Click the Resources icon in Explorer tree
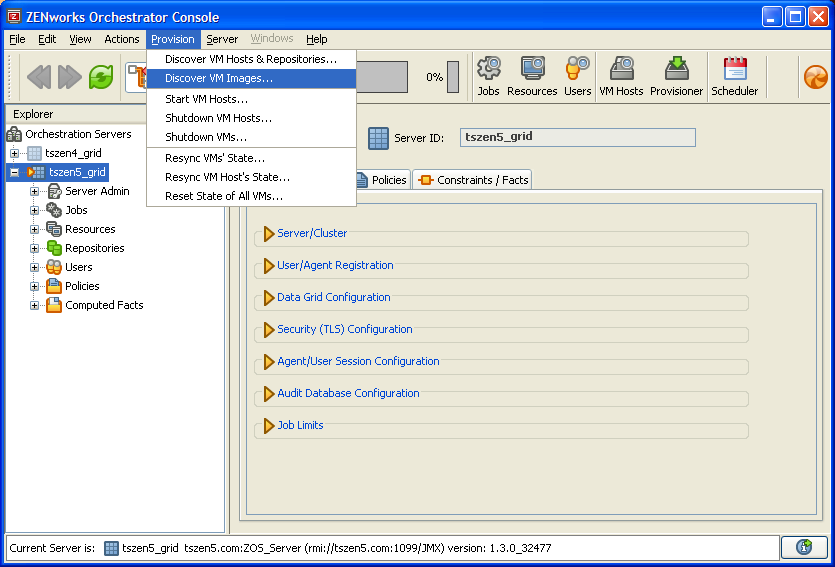The width and height of the screenshot is (835, 567). click(54, 229)
